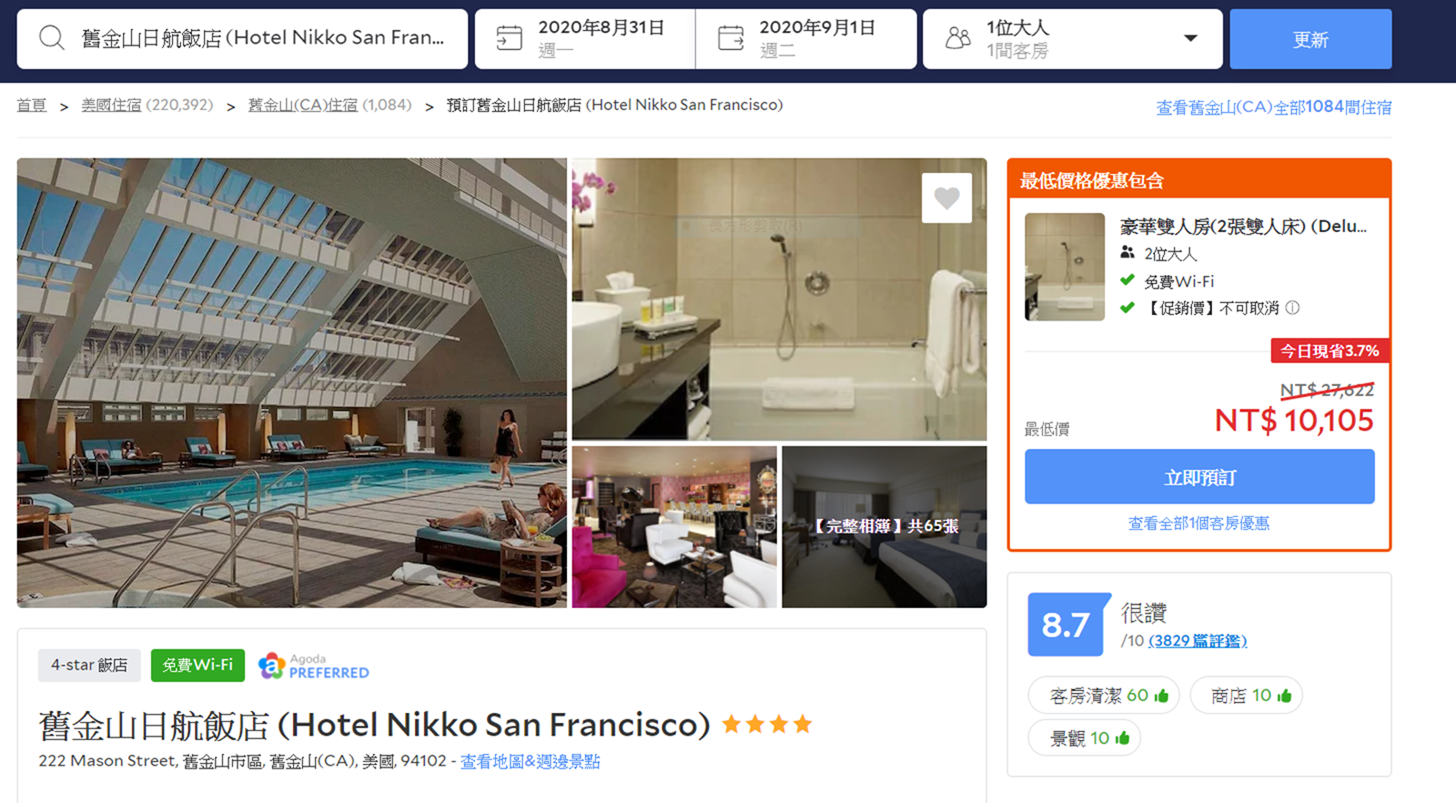Click the yellow star rating icons

pos(767,725)
